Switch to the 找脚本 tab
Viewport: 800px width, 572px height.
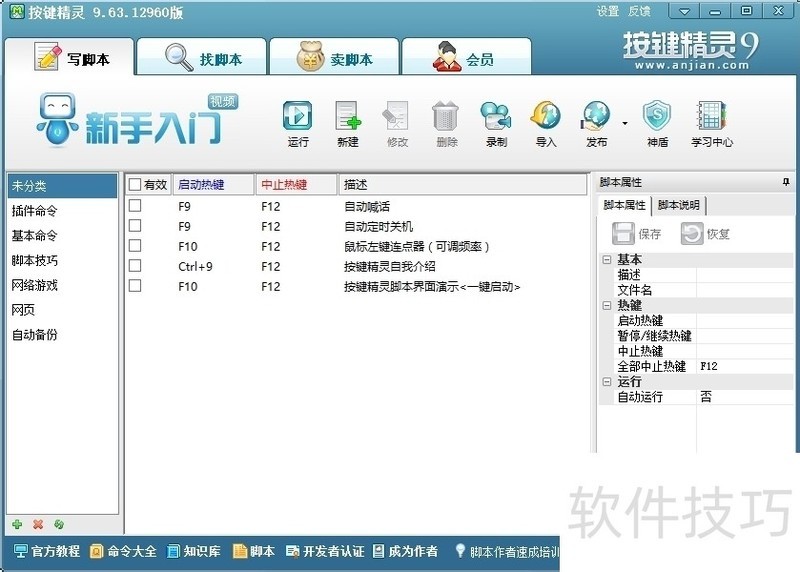[x=202, y=57]
